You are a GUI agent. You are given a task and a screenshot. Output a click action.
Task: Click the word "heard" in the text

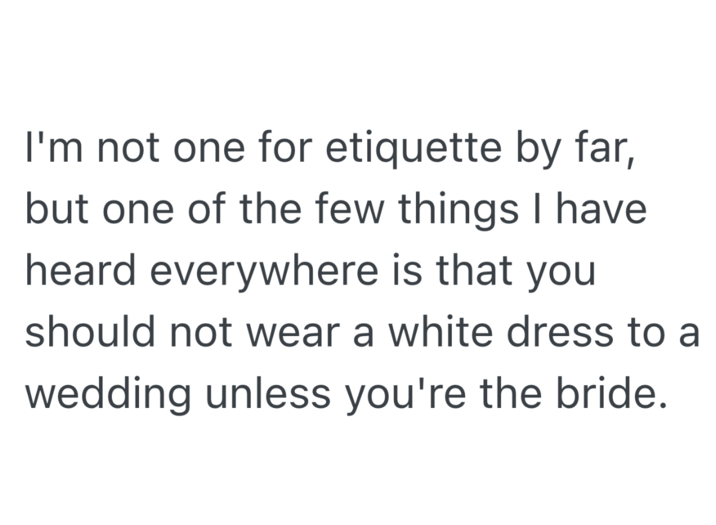click(x=82, y=273)
